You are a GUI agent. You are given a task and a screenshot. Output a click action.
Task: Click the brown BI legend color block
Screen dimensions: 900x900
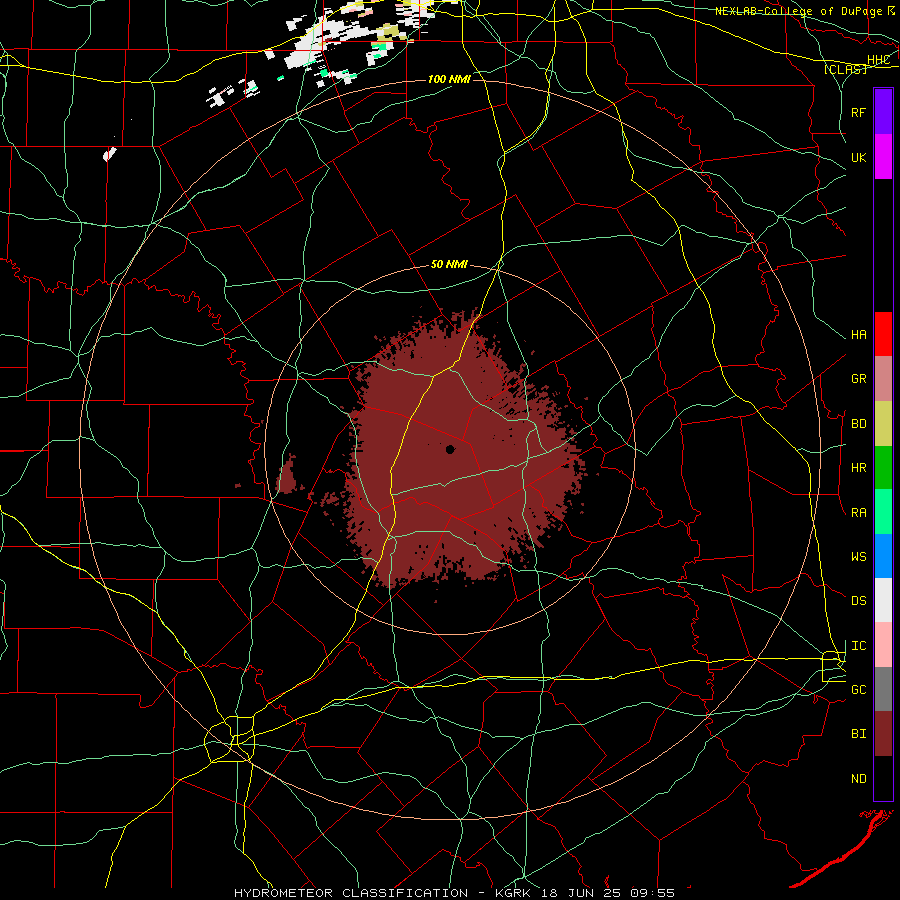(x=883, y=734)
